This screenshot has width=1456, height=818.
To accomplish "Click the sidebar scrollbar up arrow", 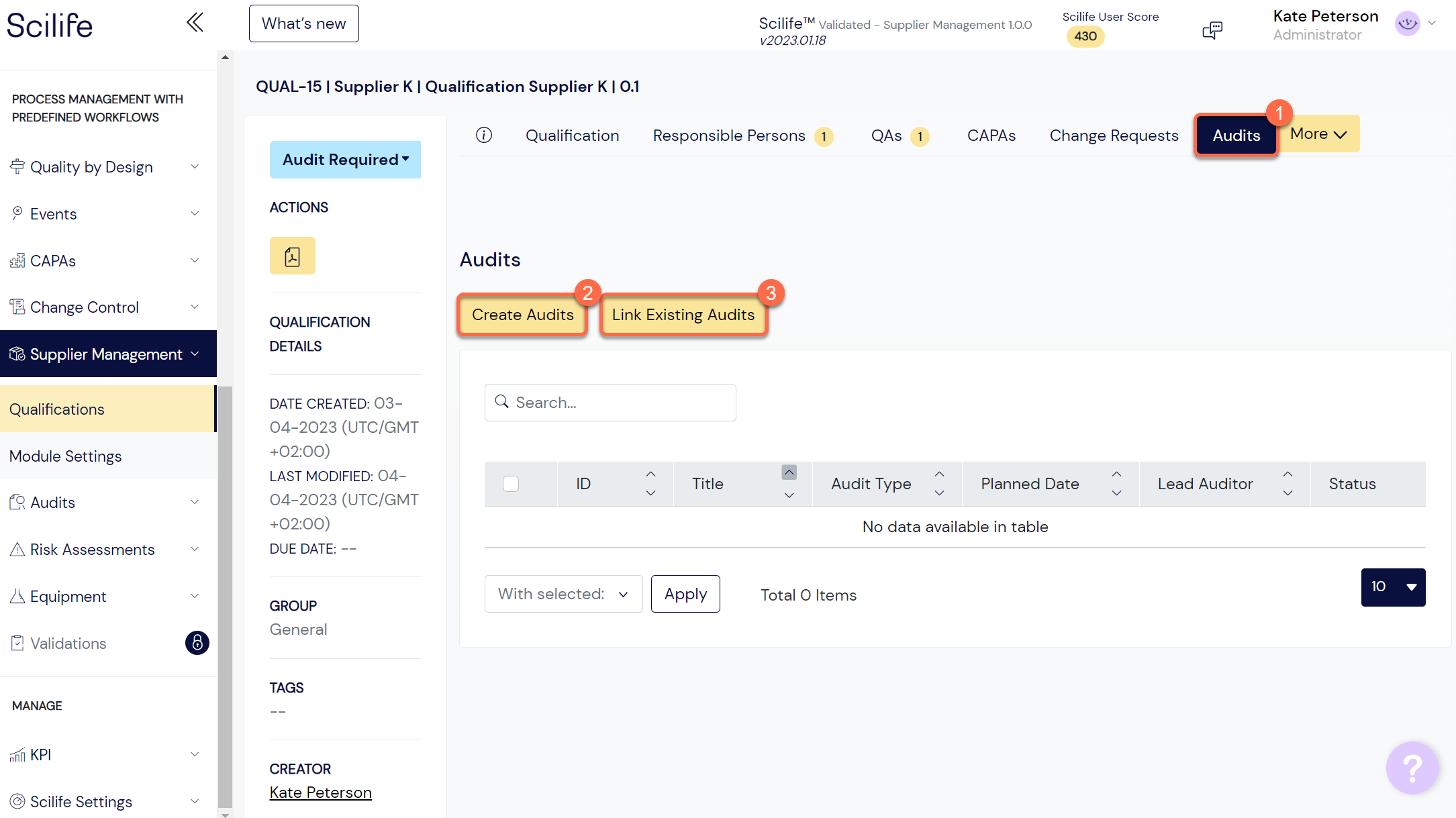I will 225,57.
